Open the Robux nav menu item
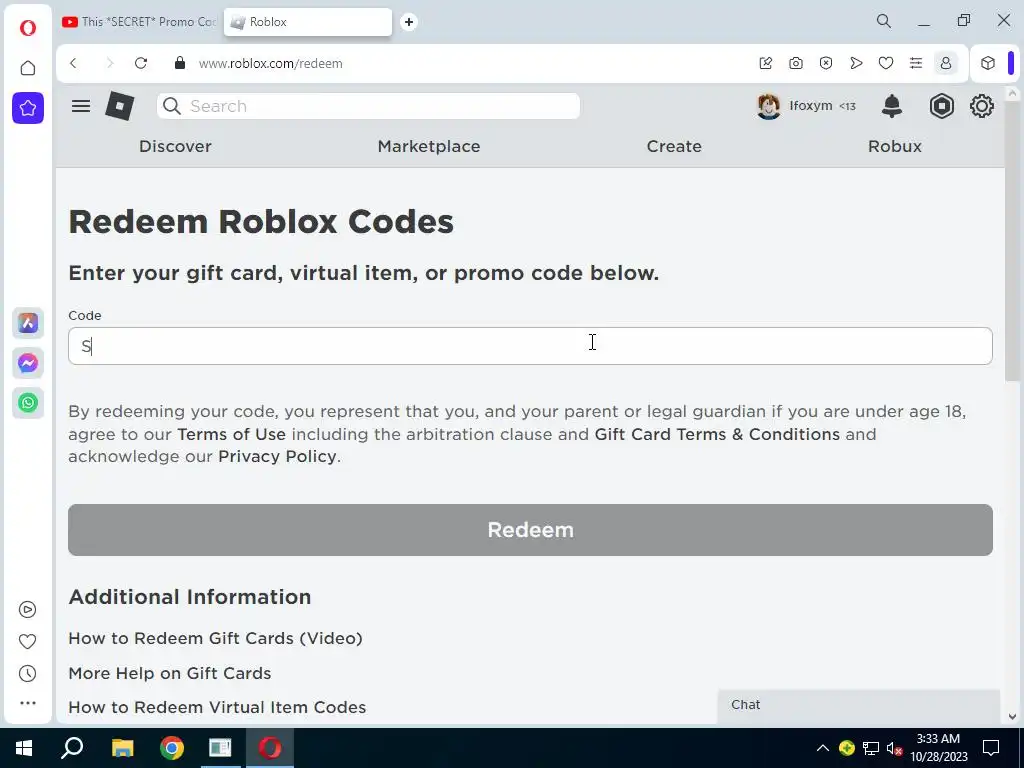The height and width of the screenshot is (768, 1024). click(x=895, y=146)
